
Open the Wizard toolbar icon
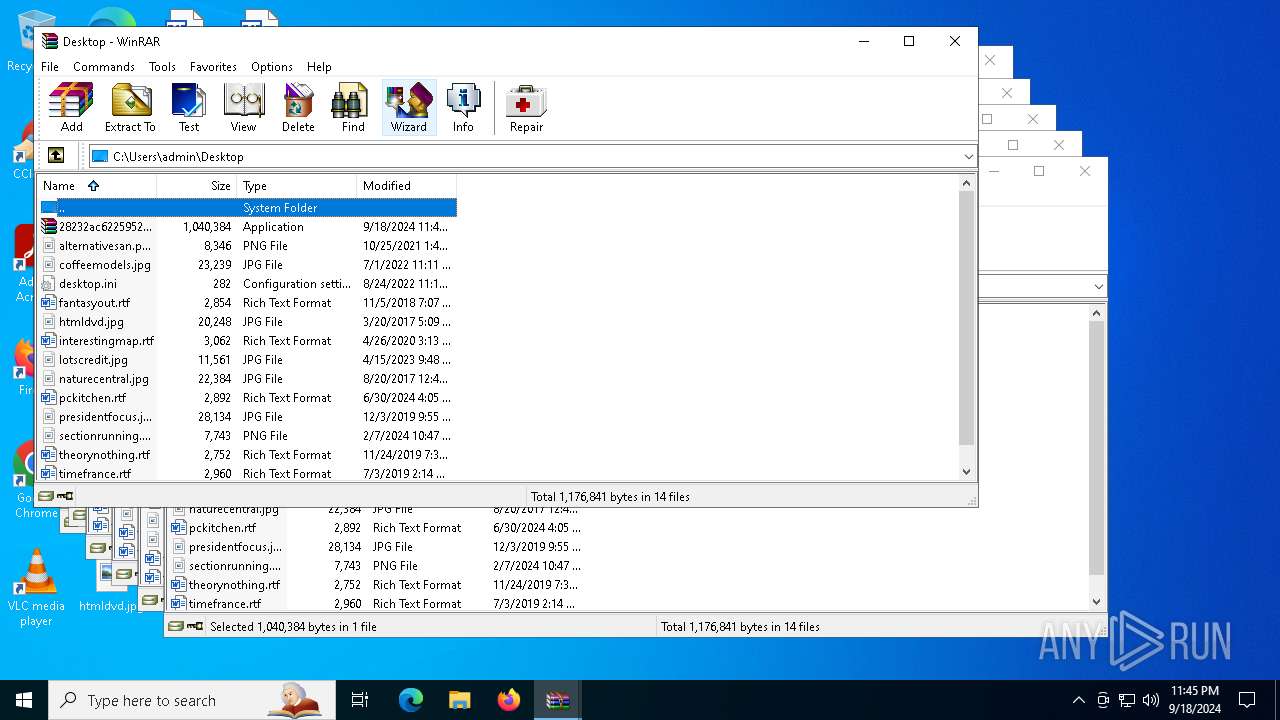coord(409,108)
